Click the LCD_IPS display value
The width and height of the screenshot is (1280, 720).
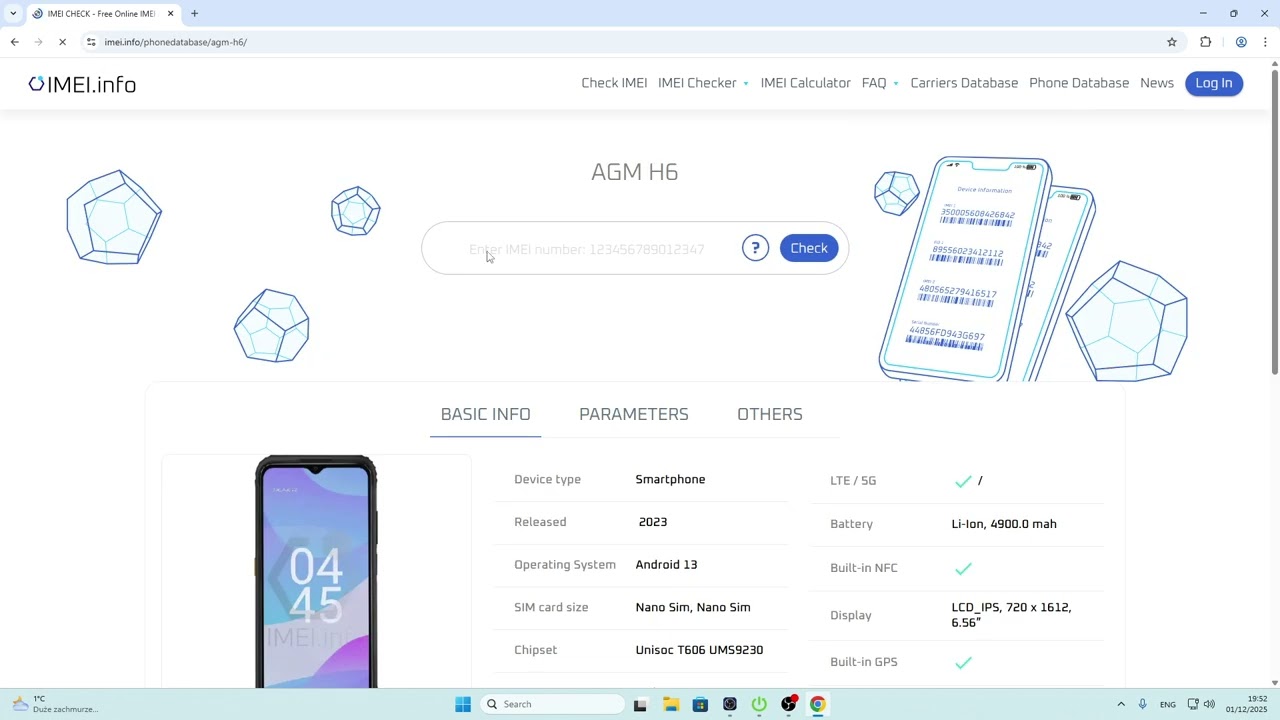coord(1011,615)
